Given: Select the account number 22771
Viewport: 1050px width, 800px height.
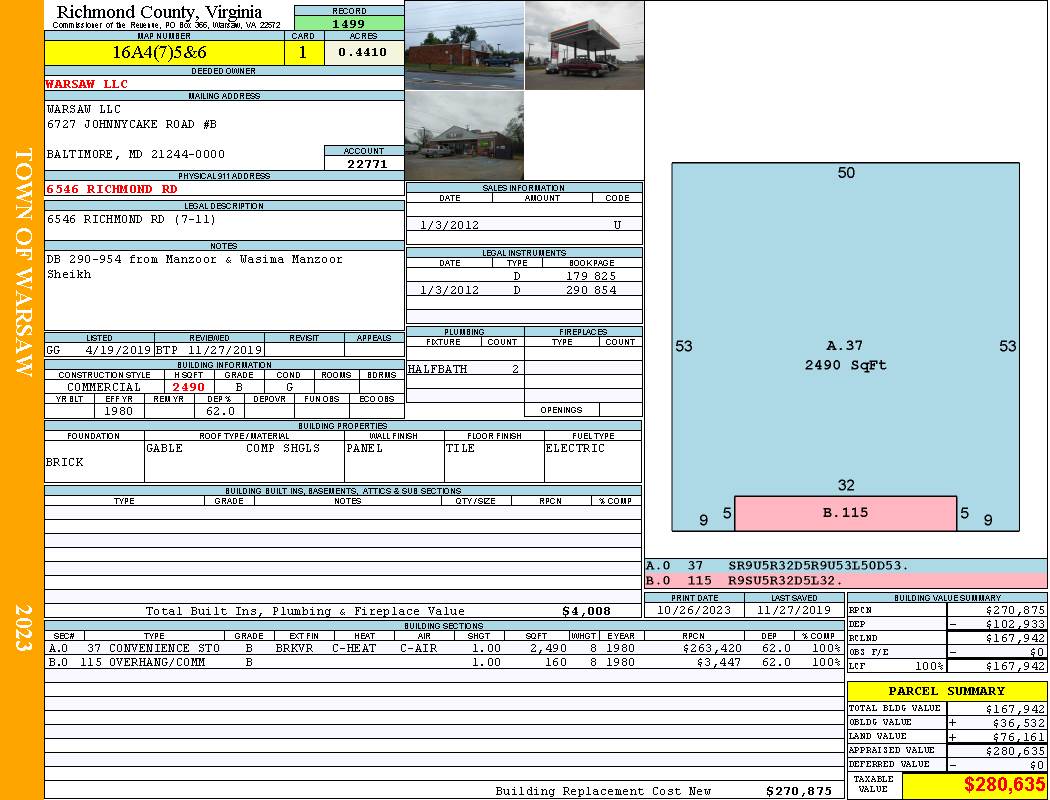Looking at the screenshot, I should click(x=364, y=164).
